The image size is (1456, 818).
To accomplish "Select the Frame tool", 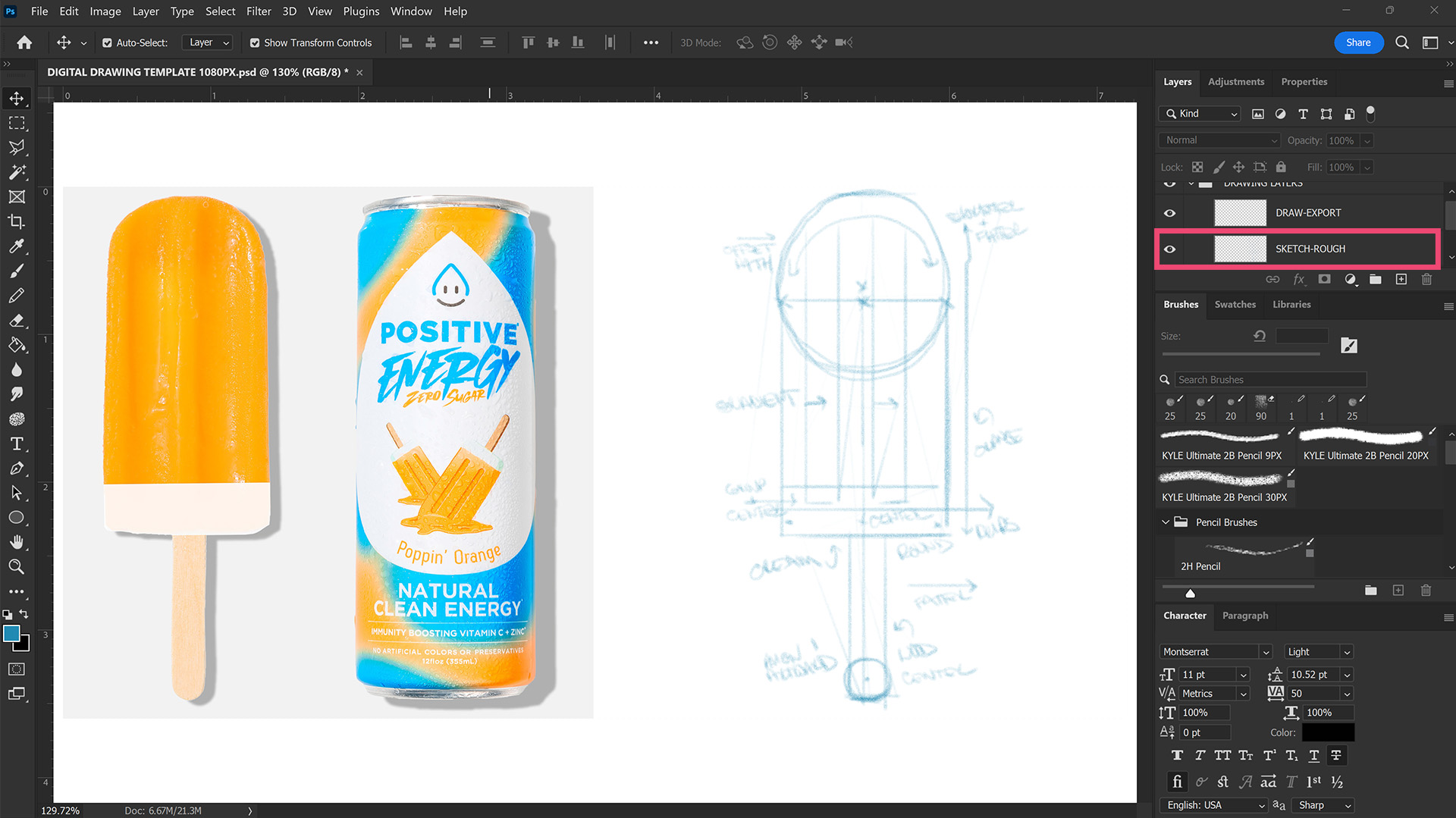I will pyautogui.click(x=17, y=197).
